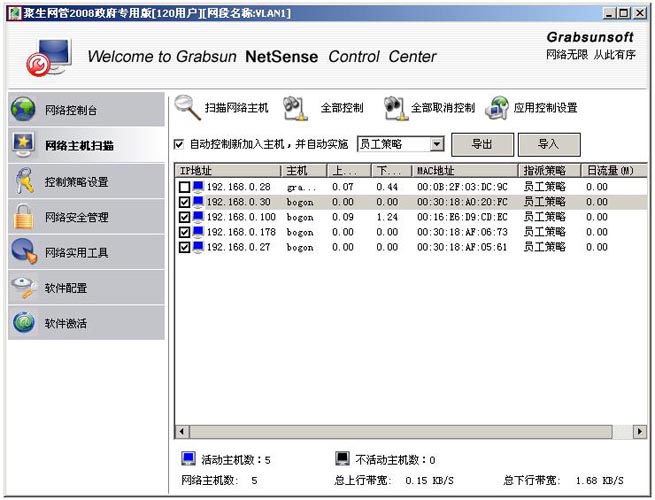655x500 pixels.
Task: Sort by the 日流量(M) column header
Action: pos(614,170)
